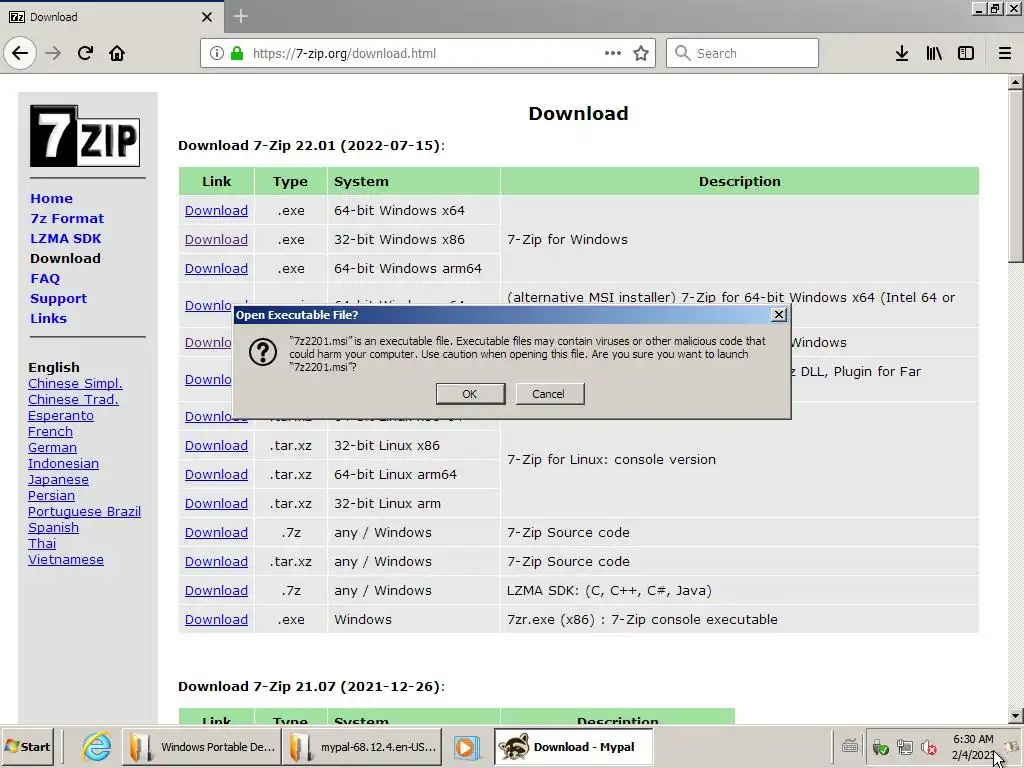
Task: Download the 7zr.exe console executable
Action: tap(216, 620)
